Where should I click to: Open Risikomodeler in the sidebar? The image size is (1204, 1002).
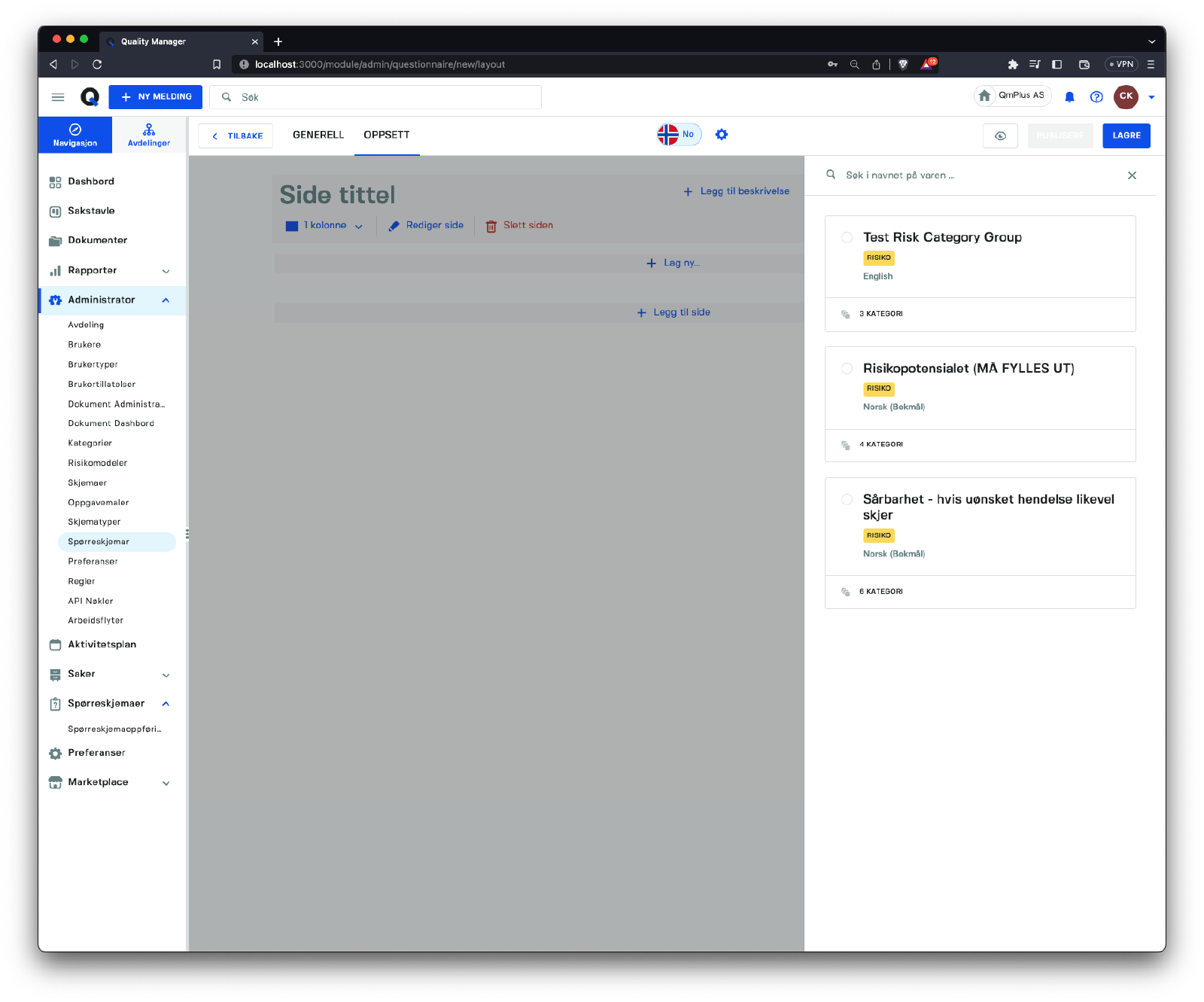98,463
